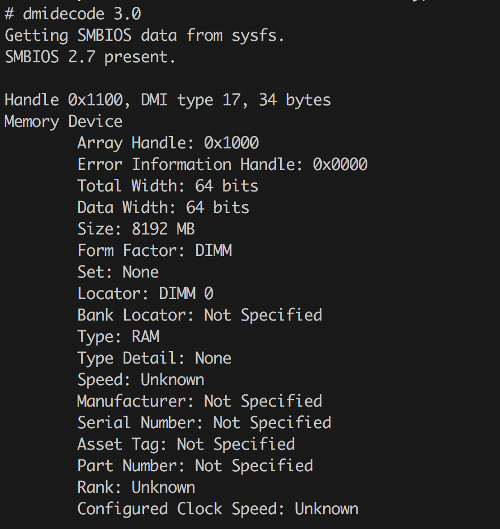Click the Configured Clock Speed line

(x=218, y=509)
